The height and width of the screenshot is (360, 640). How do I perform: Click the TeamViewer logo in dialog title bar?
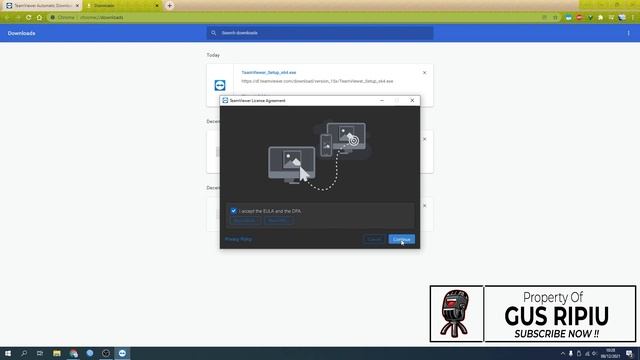click(x=225, y=100)
